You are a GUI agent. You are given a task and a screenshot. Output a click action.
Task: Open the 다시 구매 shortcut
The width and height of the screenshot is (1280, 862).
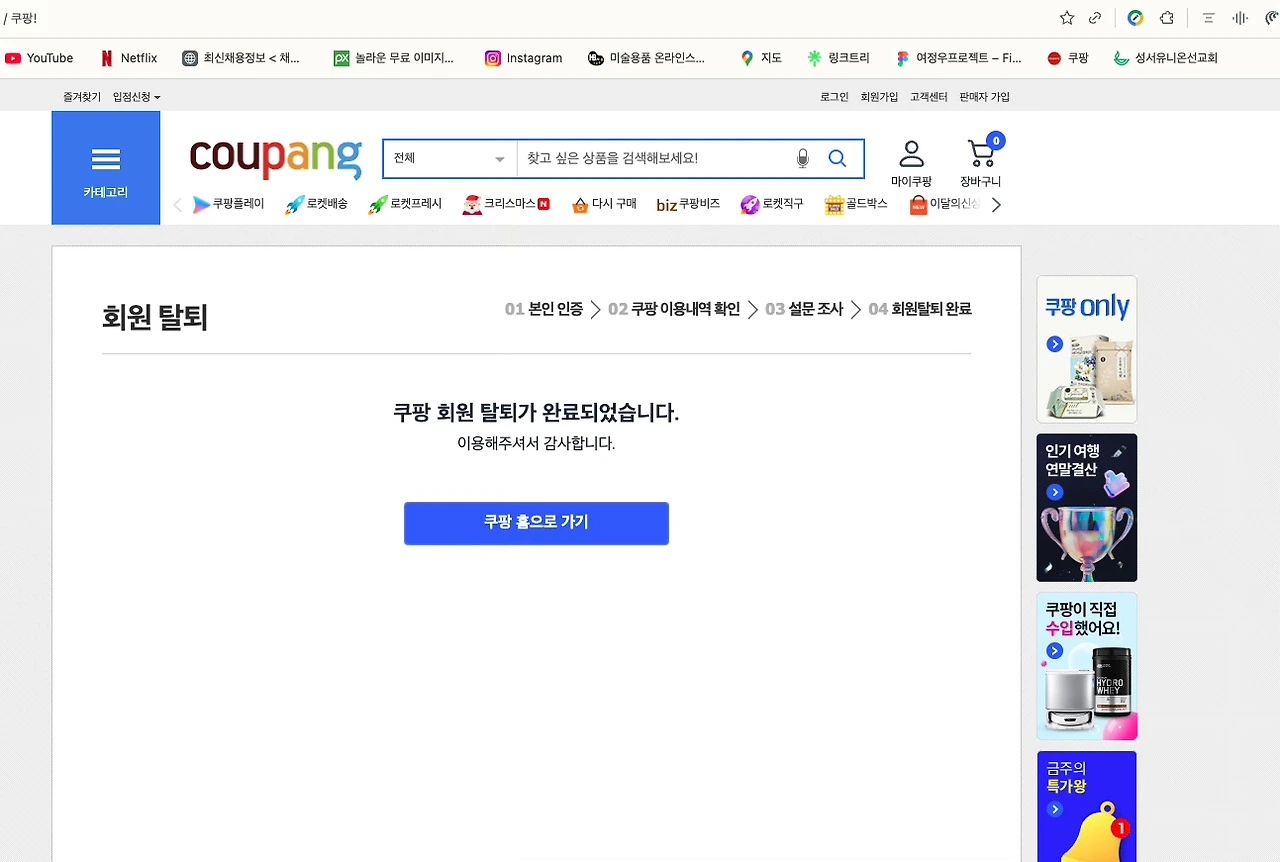pyautogui.click(x=604, y=204)
